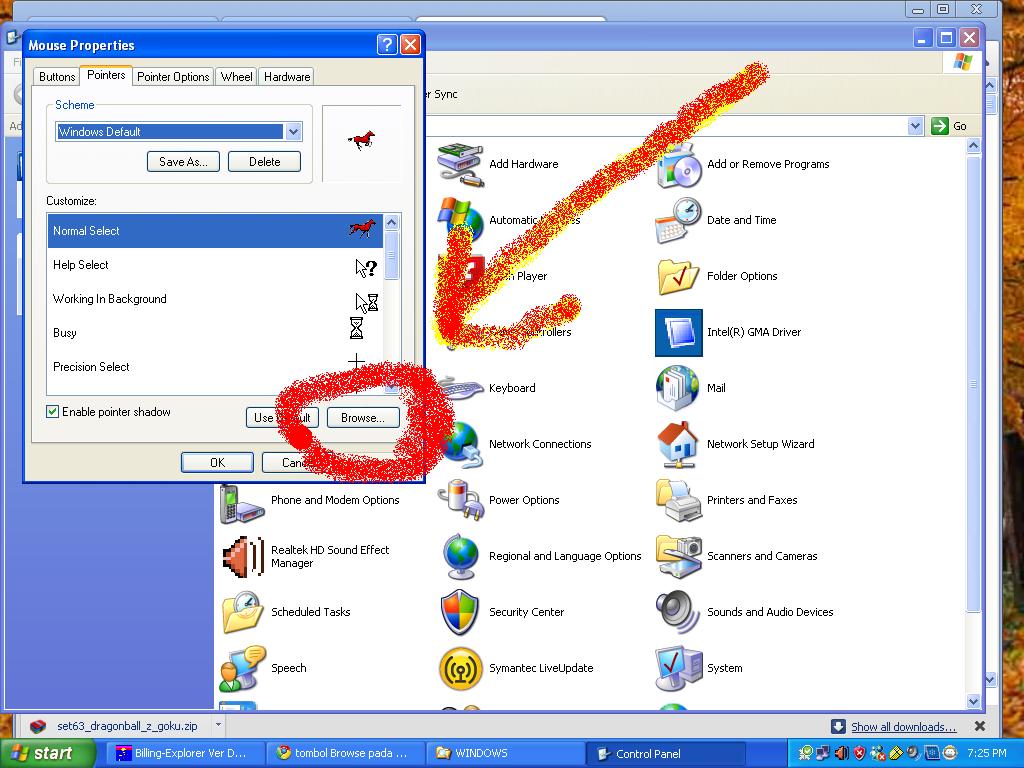The height and width of the screenshot is (768, 1024).
Task: Open the Intel(R) GMA Driver icon
Action: pyautogui.click(x=679, y=332)
